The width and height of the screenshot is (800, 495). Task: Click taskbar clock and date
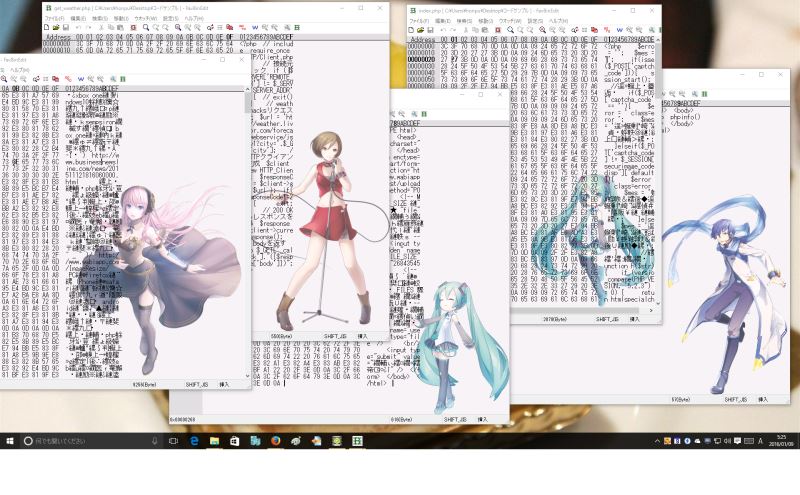pos(781,441)
